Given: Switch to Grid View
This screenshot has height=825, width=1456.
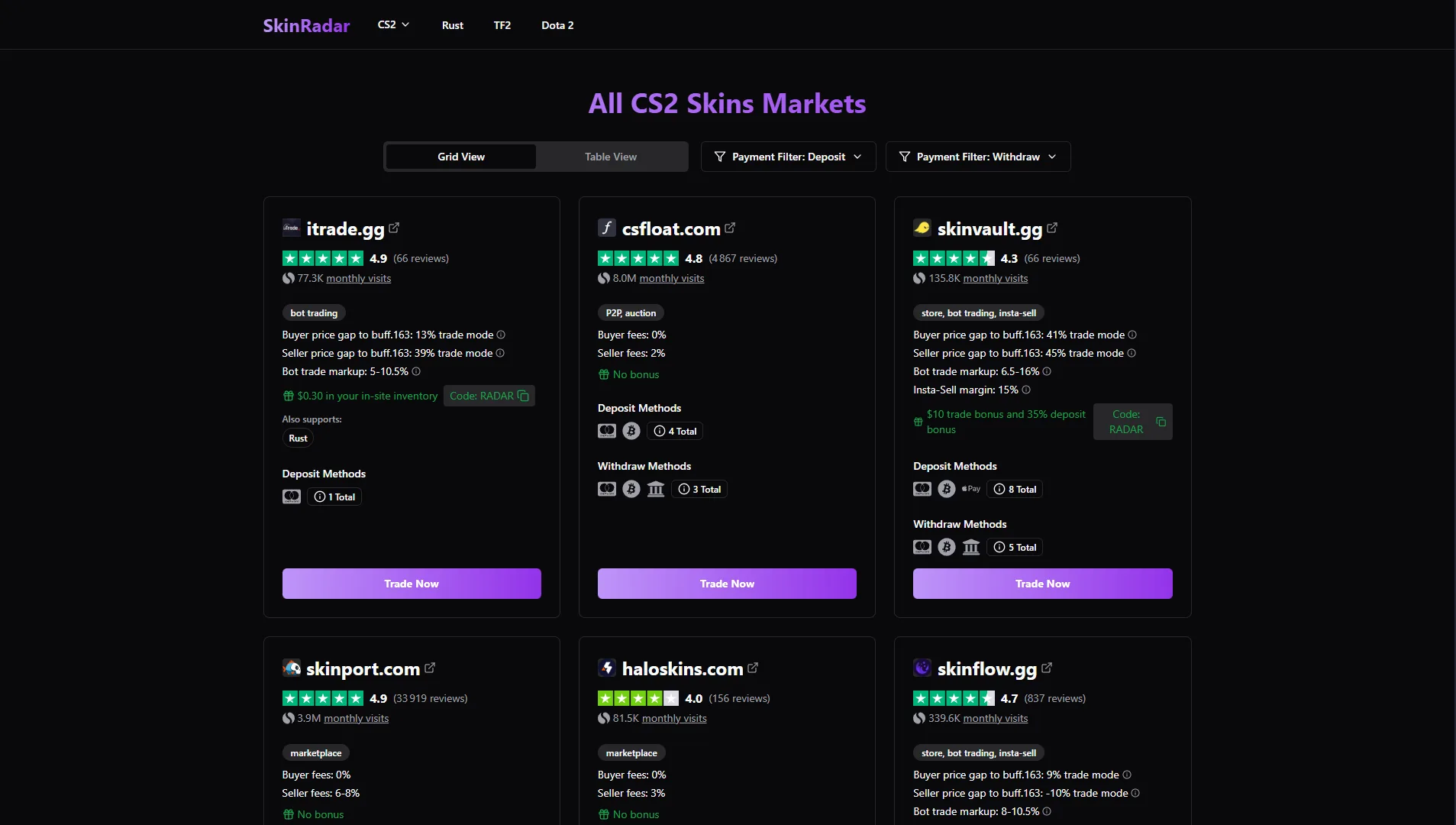Looking at the screenshot, I should coord(461,157).
